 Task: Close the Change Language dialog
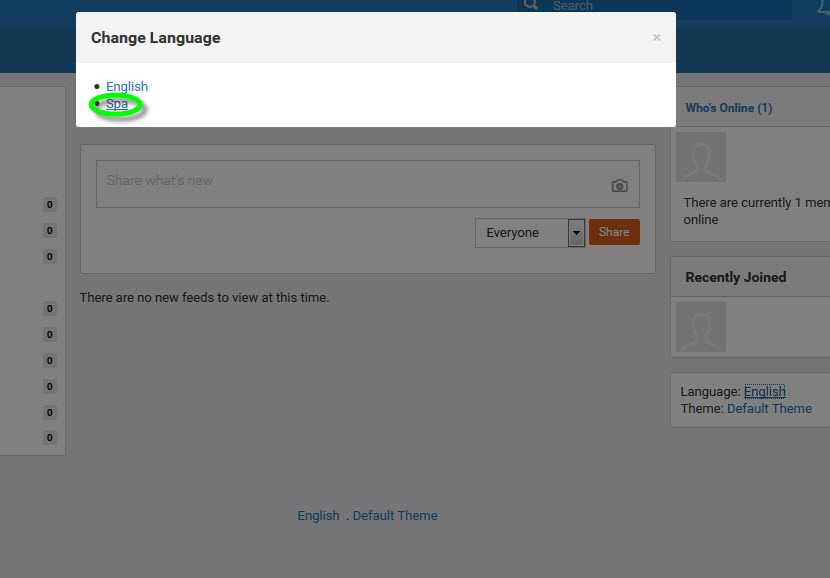coord(656,38)
